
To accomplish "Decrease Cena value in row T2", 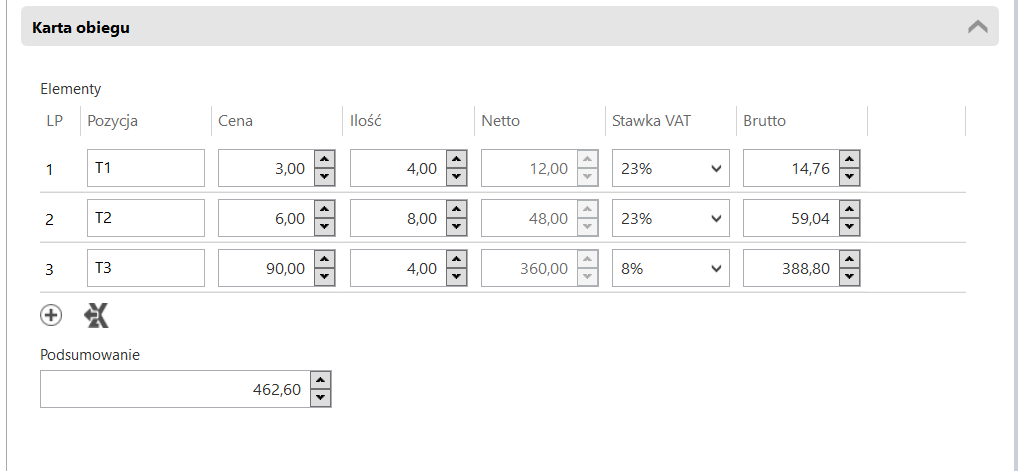I will click(324, 227).
